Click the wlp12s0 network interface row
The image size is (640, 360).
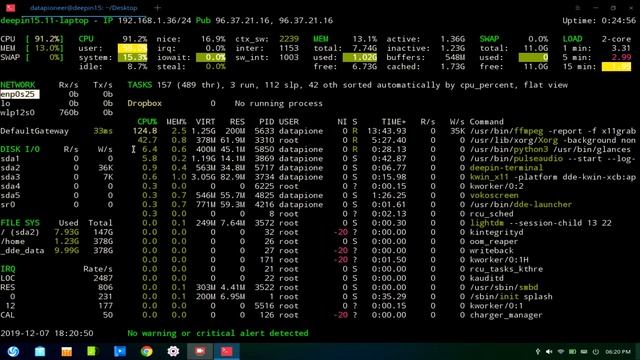[56, 113]
